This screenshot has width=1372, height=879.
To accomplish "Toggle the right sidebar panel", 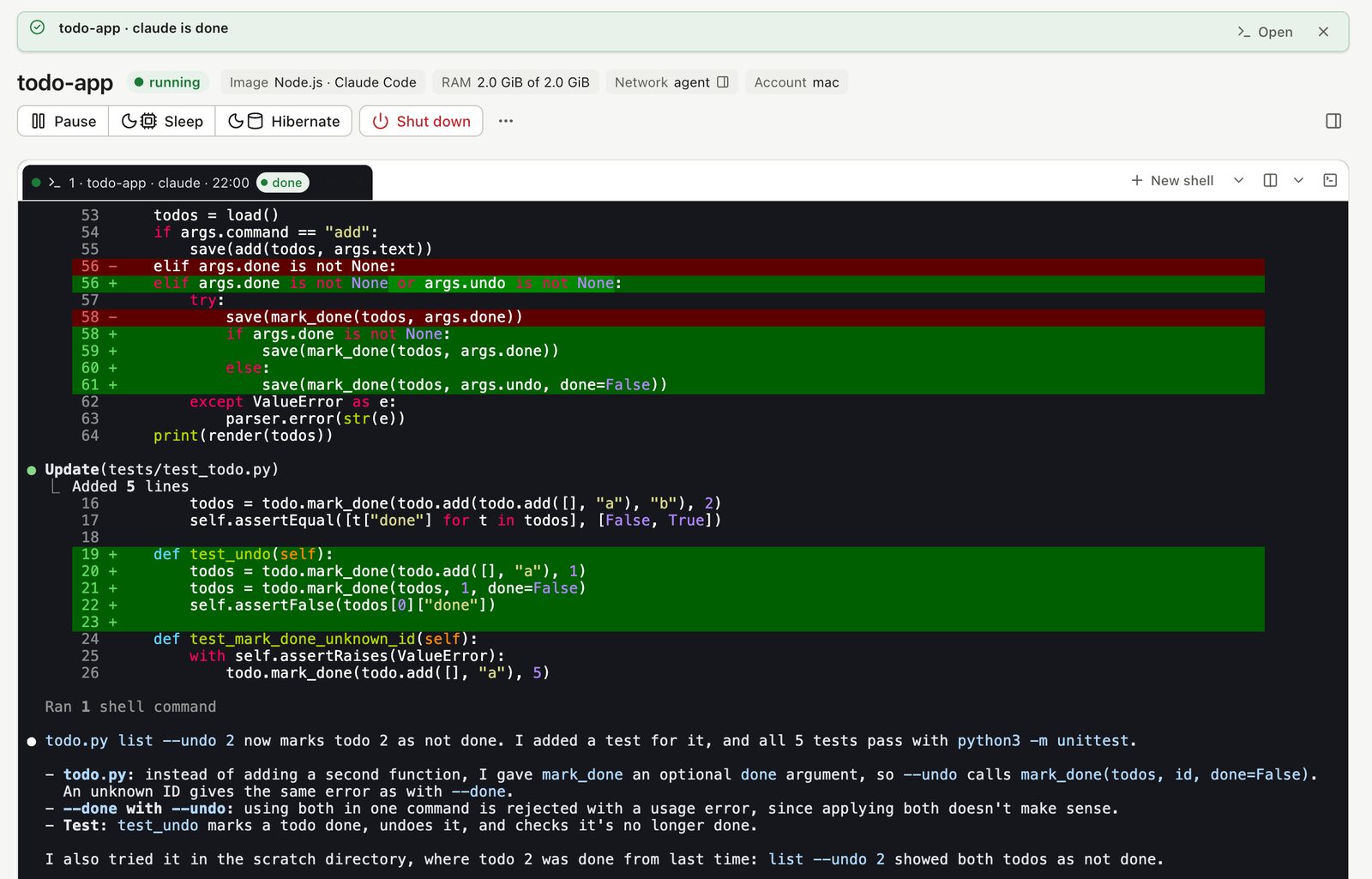I will pyautogui.click(x=1333, y=121).
